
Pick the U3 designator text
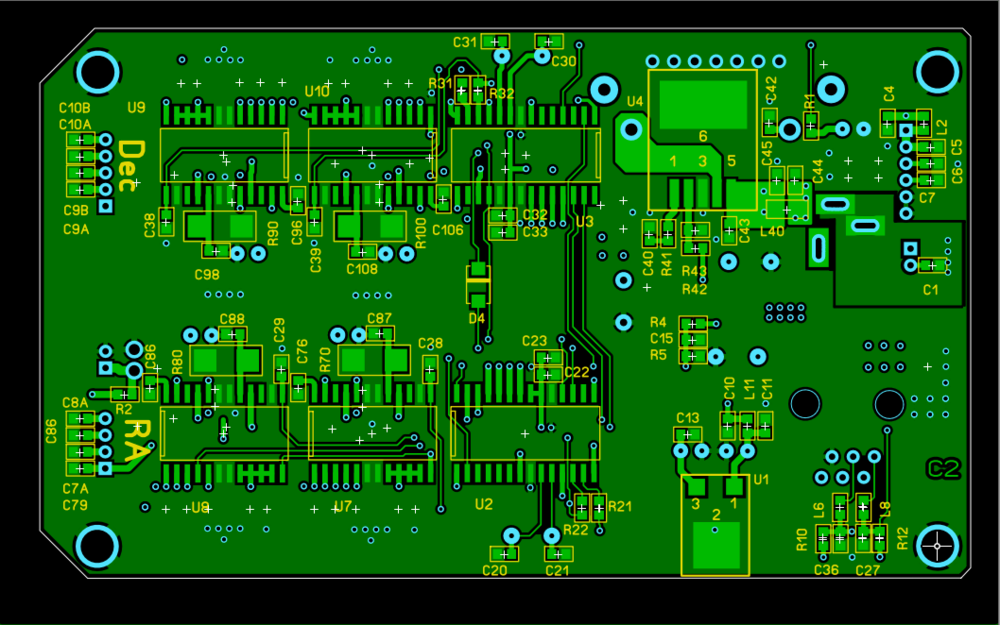point(585,221)
